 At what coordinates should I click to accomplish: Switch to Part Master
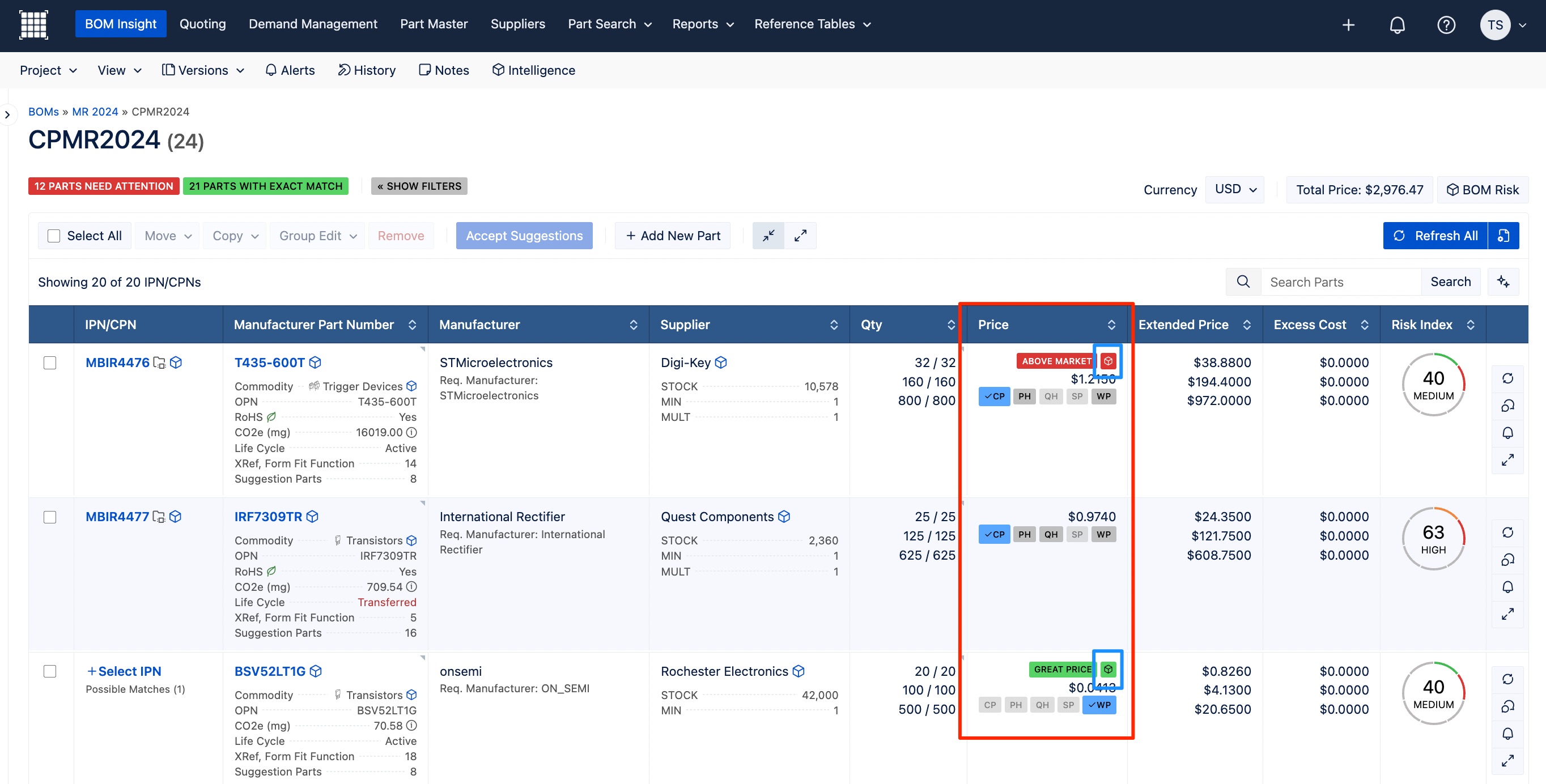[x=434, y=24]
